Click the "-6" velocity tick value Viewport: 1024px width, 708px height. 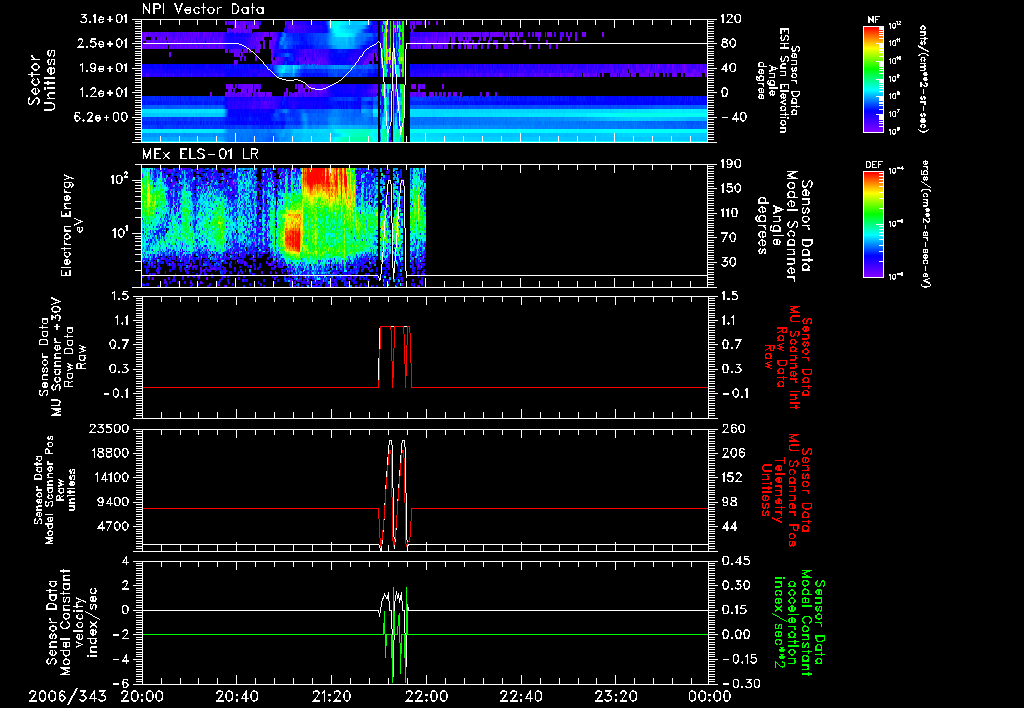coord(120,683)
